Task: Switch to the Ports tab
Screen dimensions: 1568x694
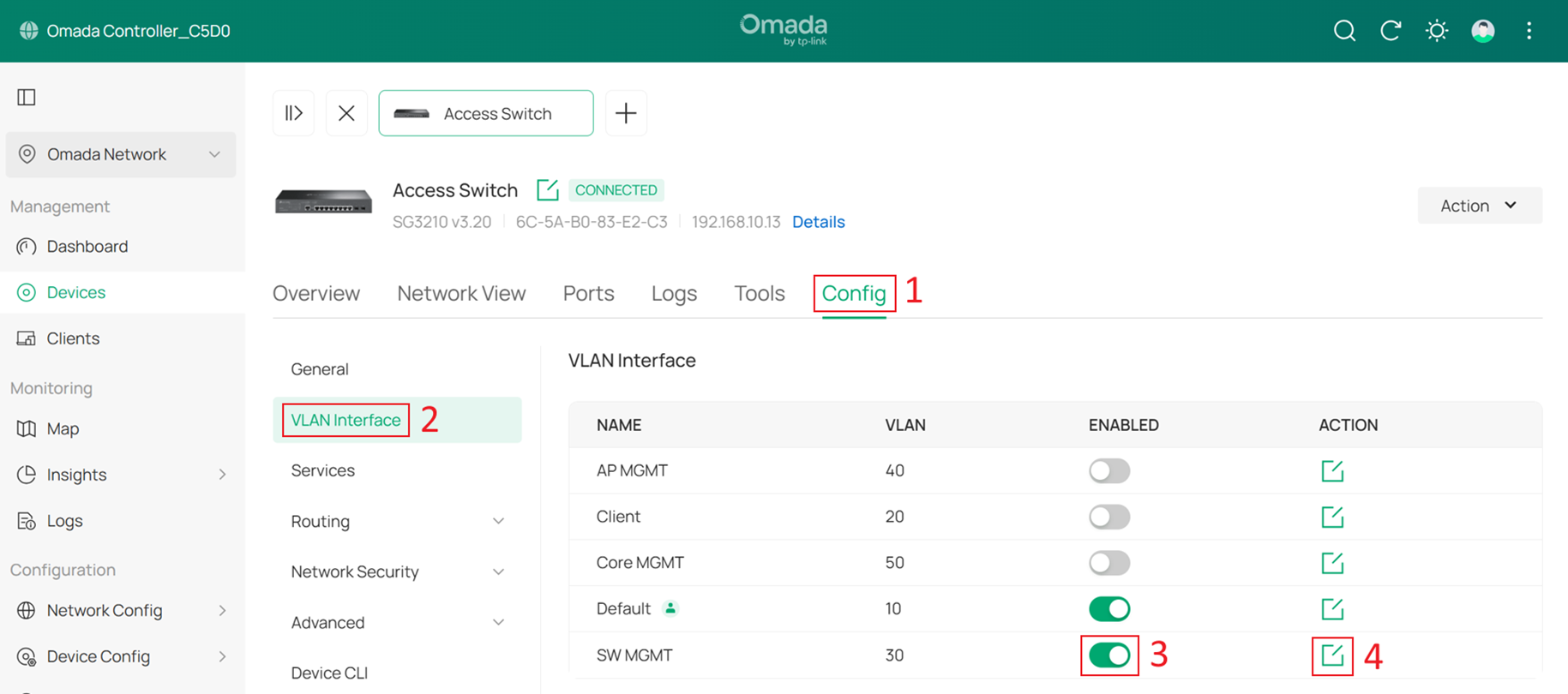Action: [588, 293]
